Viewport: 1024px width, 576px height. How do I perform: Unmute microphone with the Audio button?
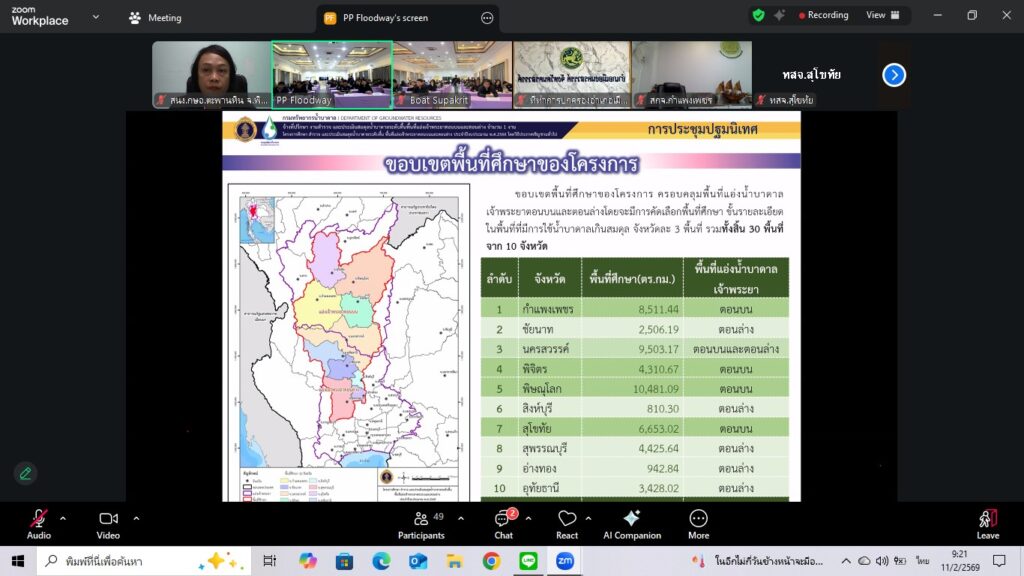pyautogui.click(x=38, y=523)
